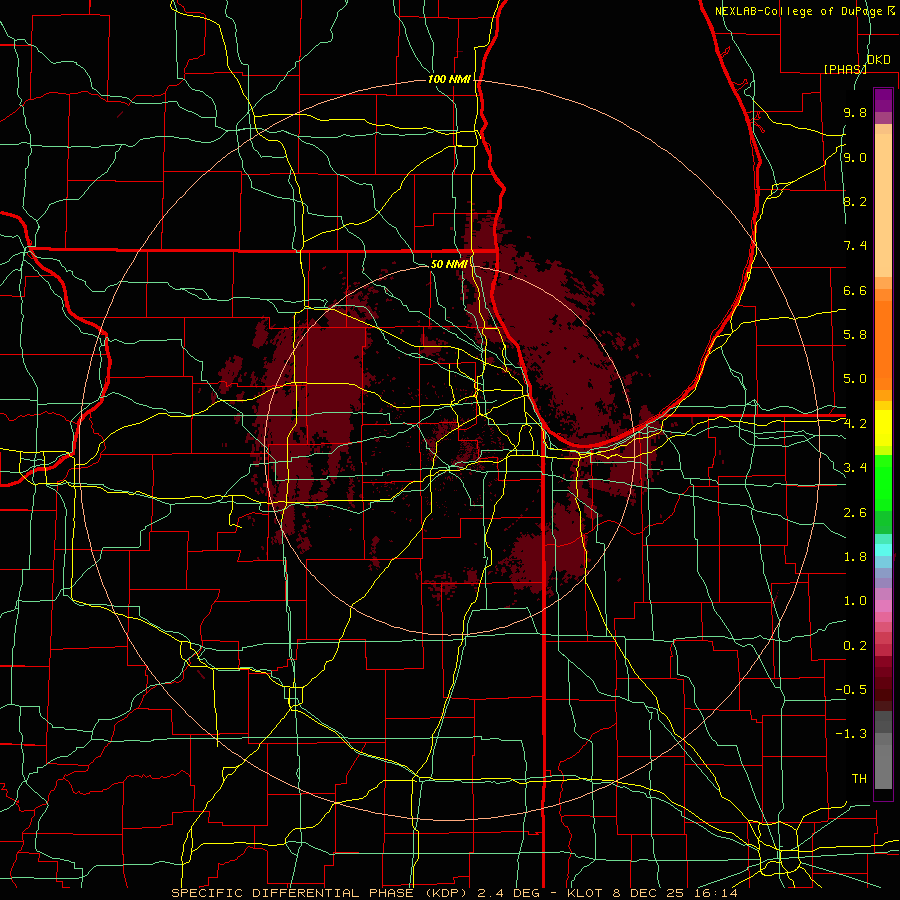This screenshot has height=900, width=900.
Task: Click the 9.0 value on the color scale
Action: pyautogui.click(x=855, y=157)
